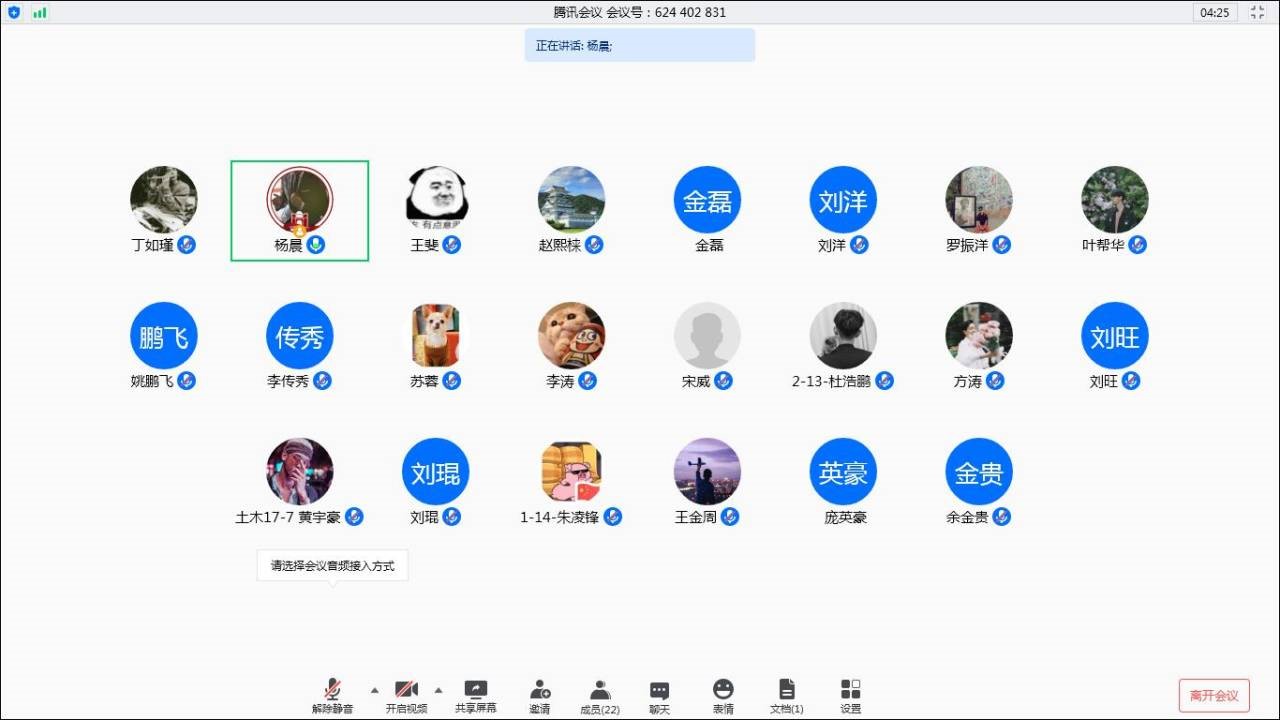
Task: Click the 请选择会议音频接入方式 tooltip
Action: tap(332, 566)
